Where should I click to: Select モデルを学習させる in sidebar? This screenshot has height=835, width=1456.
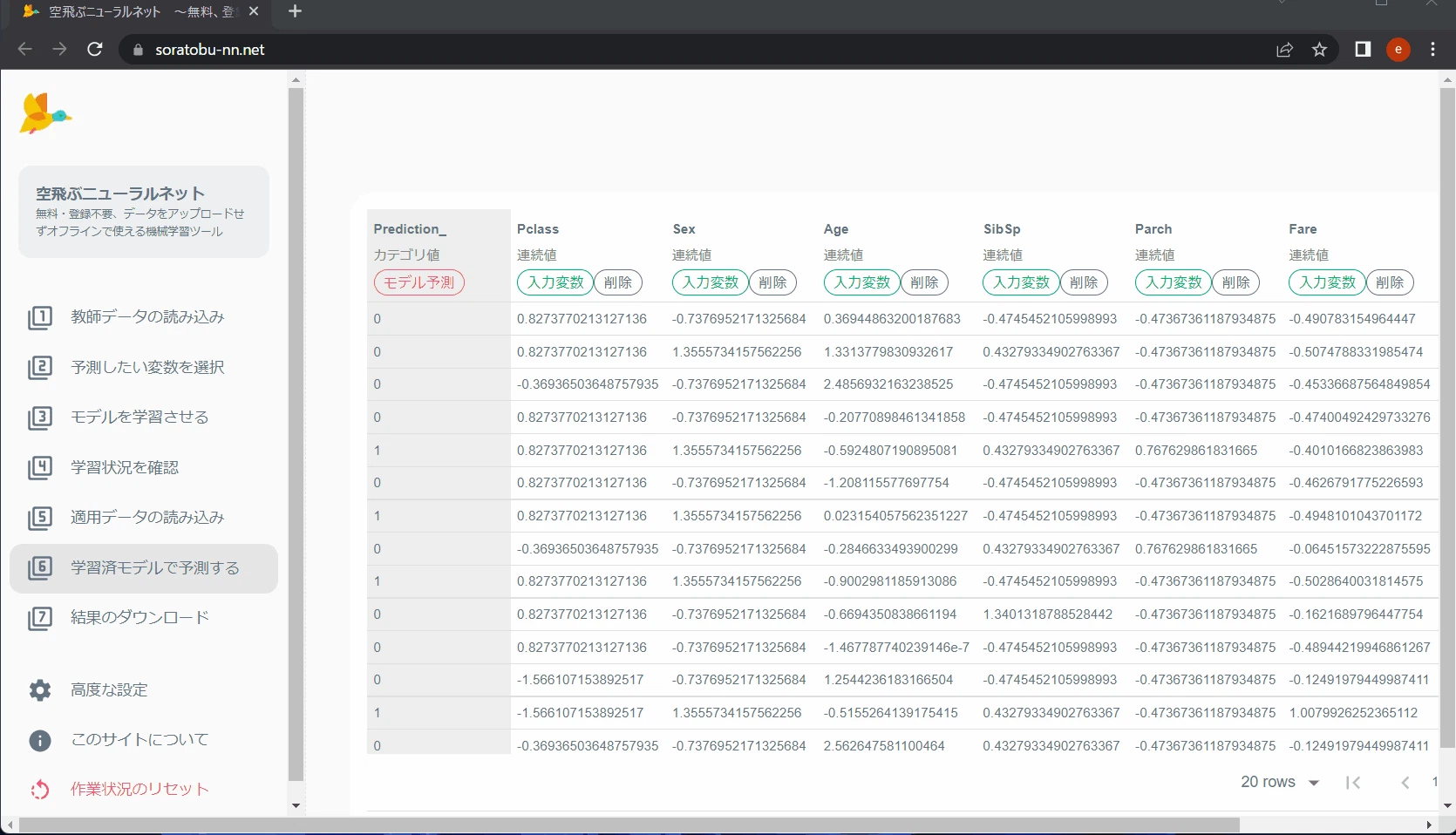point(144,417)
